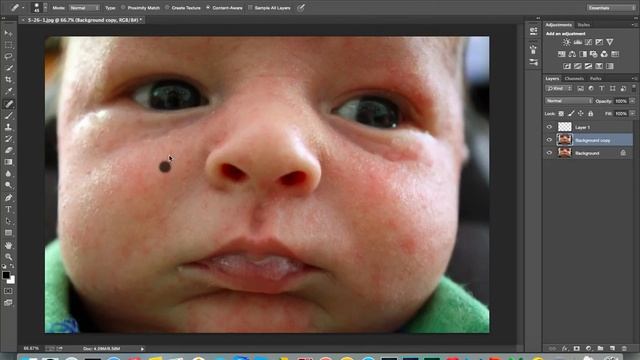The width and height of the screenshot is (640, 360).
Task: Click the background color swatch
Action: (x=11, y=280)
